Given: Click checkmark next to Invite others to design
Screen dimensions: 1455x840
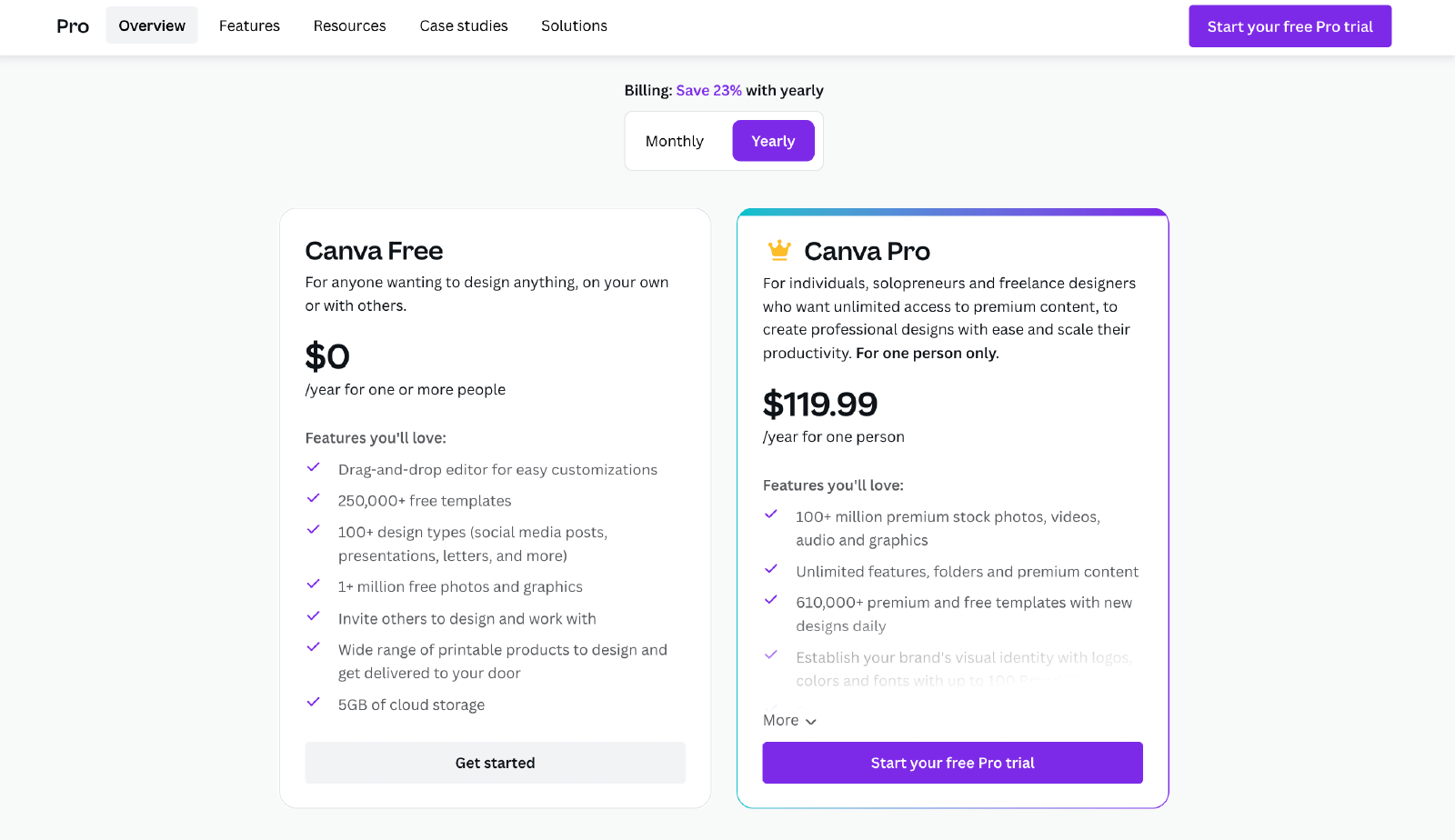Looking at the screenshot, I should click(x=314, y=616).
